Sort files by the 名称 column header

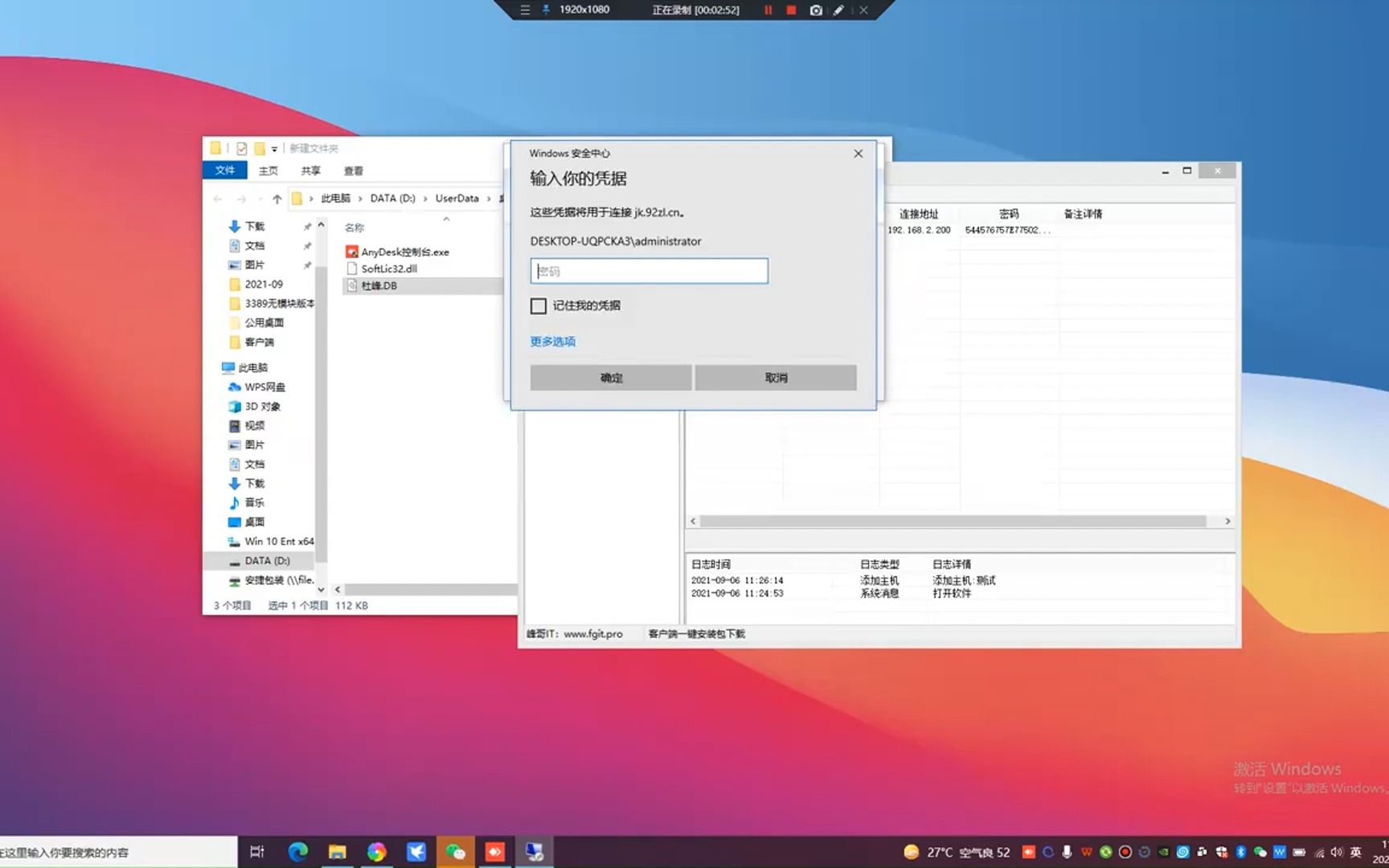354,227
